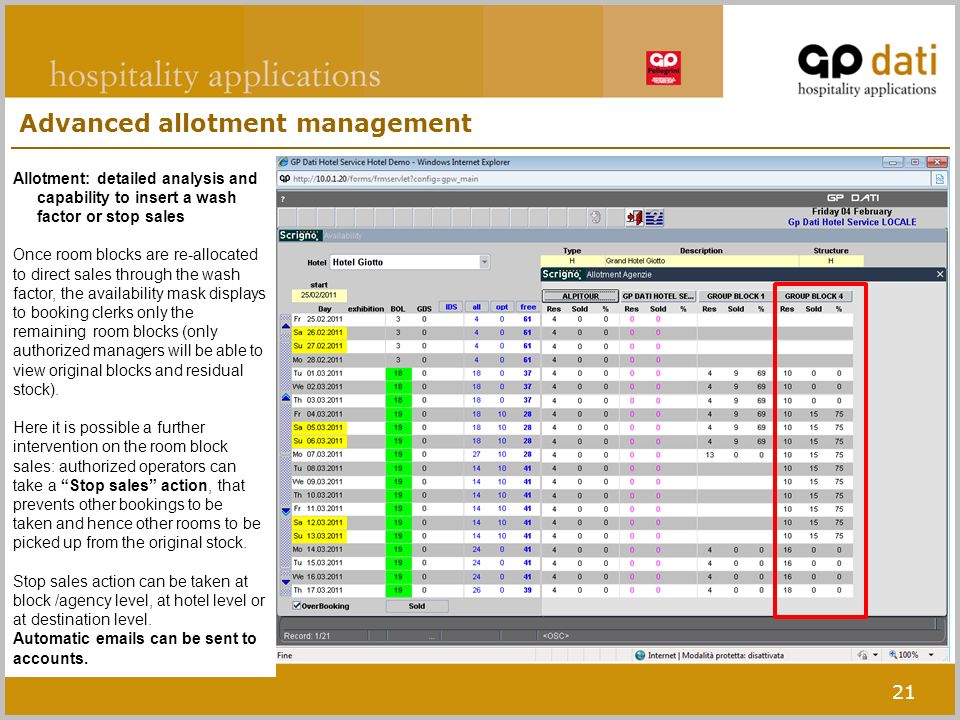
Task: Click the opt column button
Action: coord(502,307)
